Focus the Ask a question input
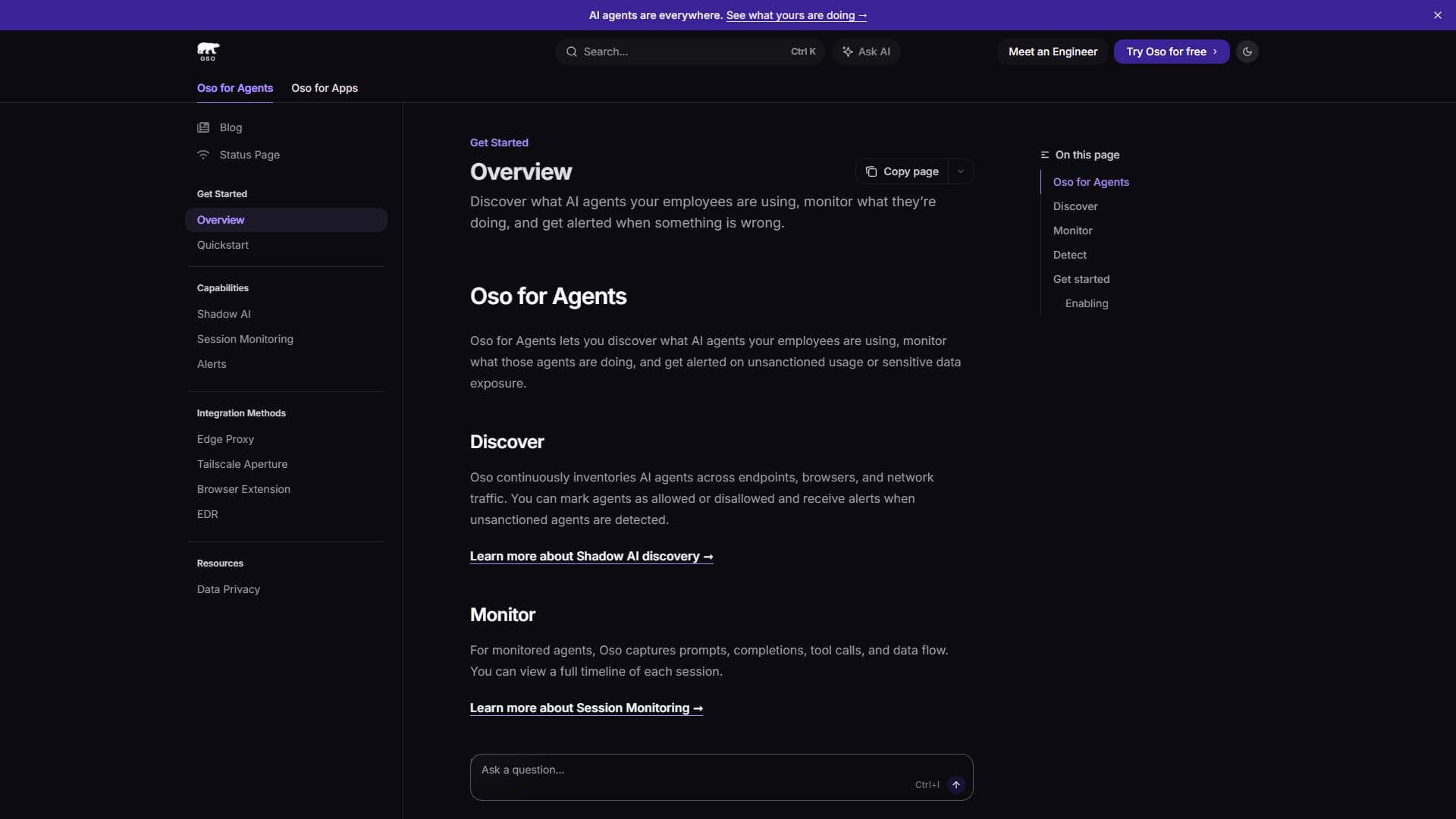Viewport: 1456px width, 819px height. [721, 777]
